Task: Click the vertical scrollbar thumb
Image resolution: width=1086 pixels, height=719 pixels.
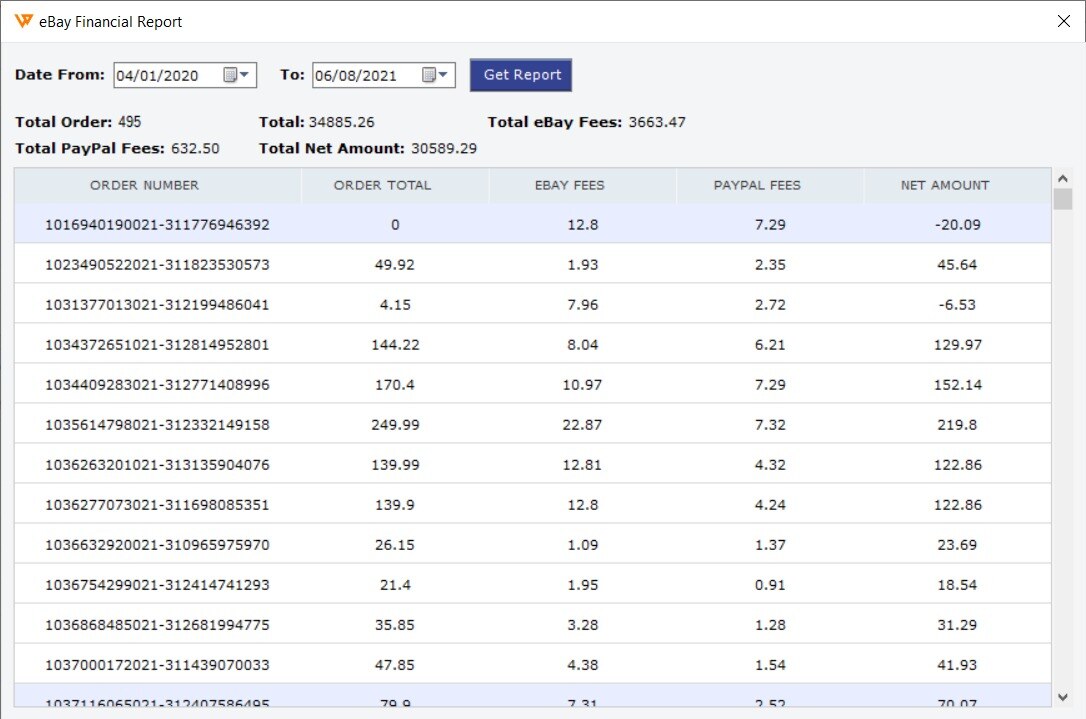Action: 1062,199
